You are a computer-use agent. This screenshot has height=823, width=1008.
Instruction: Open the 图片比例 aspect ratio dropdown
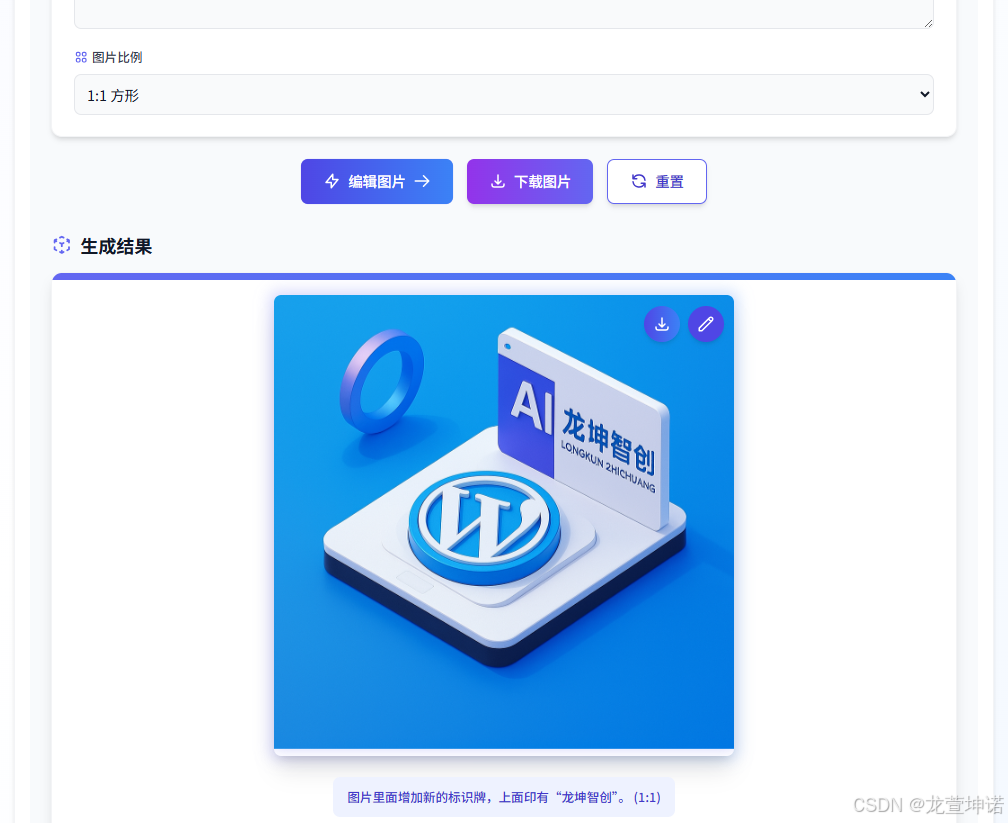(x=503, y=95)
